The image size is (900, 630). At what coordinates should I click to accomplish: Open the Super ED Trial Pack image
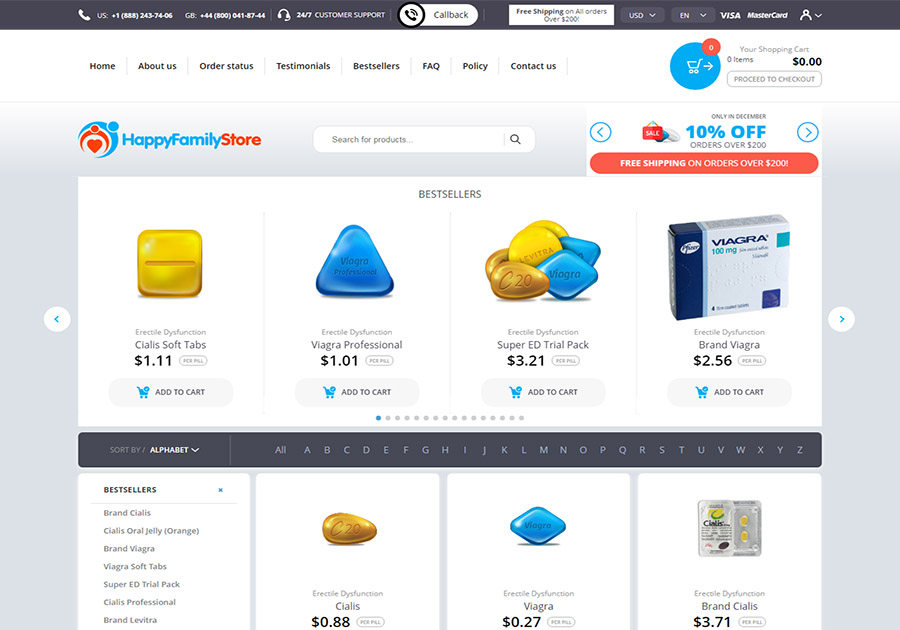click(x=542, y=261)
